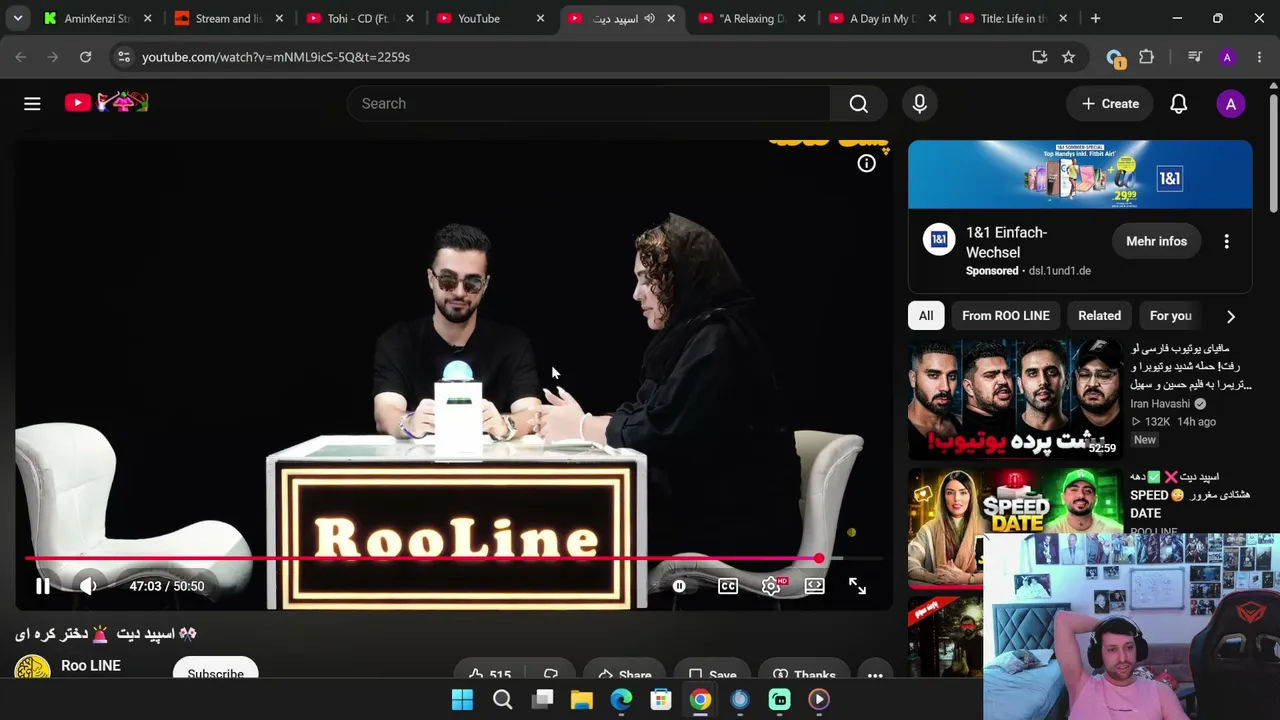Open Microsoft Store from the taskbar
The width and height of the screenshot is (1280, 720).
coord(660,700)
